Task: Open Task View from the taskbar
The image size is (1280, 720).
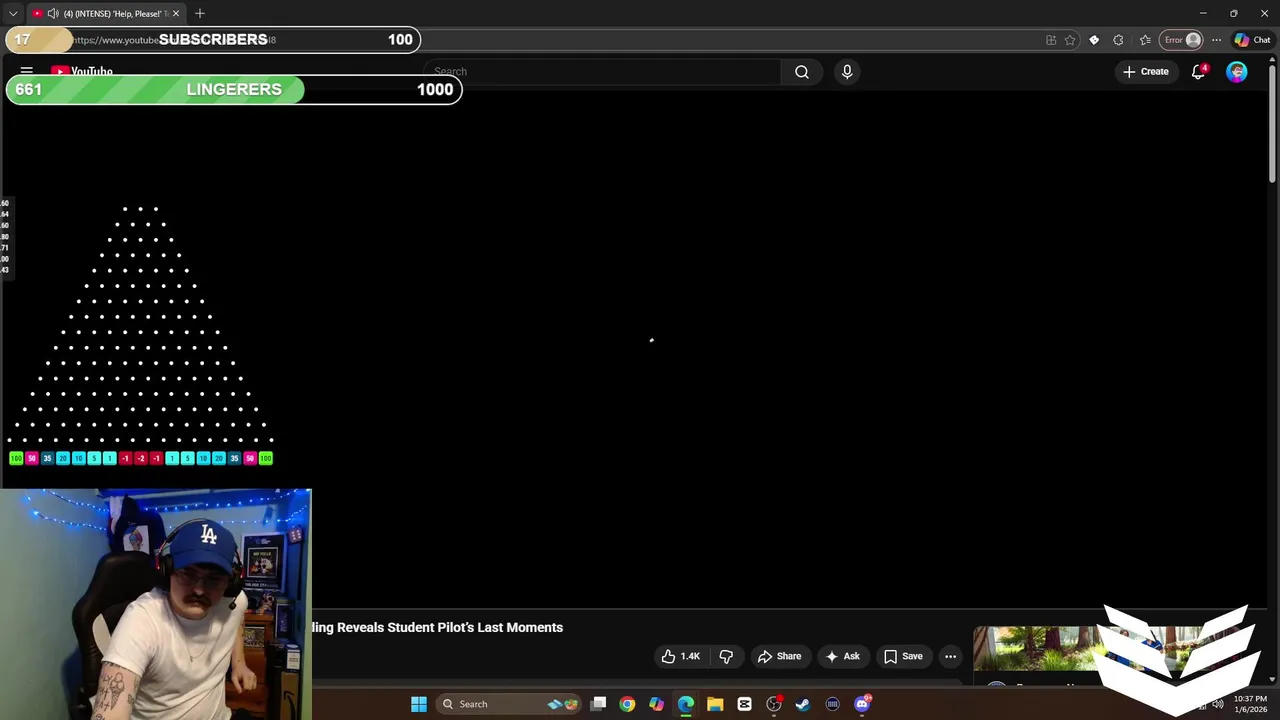Action: coord(598,704)
